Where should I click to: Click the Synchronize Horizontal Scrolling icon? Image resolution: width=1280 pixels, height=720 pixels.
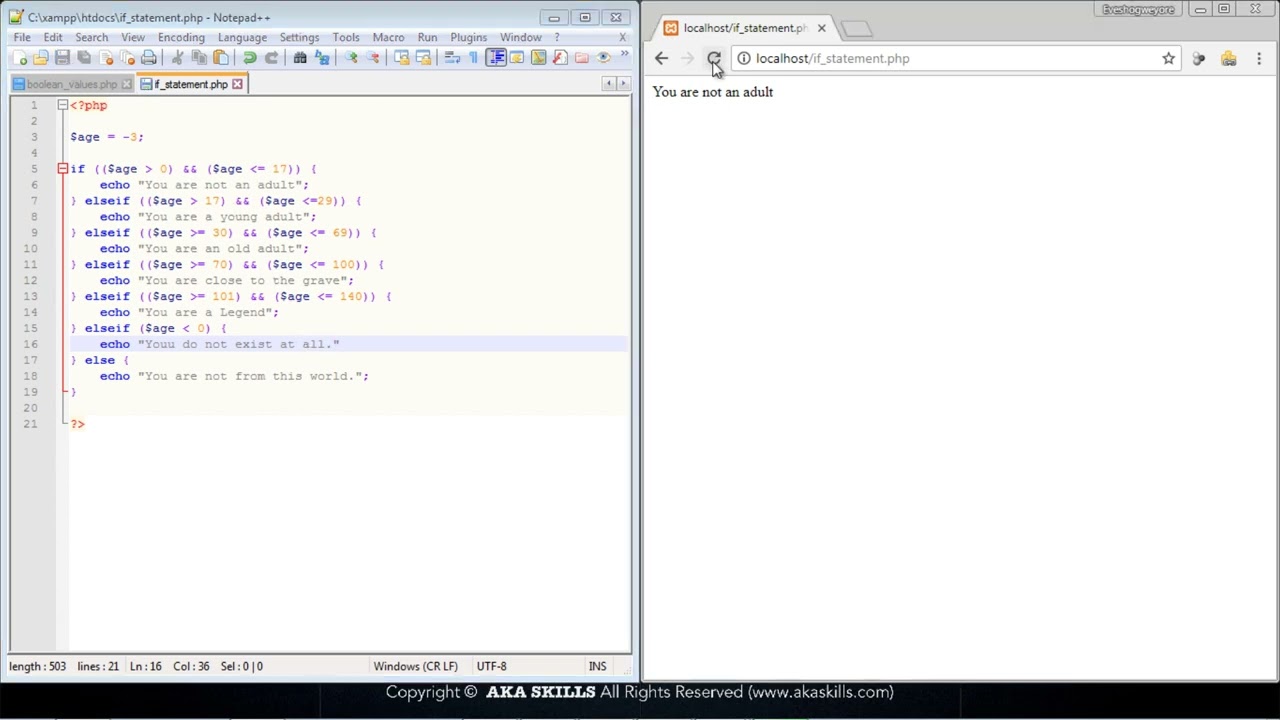(x=423, y=58)
